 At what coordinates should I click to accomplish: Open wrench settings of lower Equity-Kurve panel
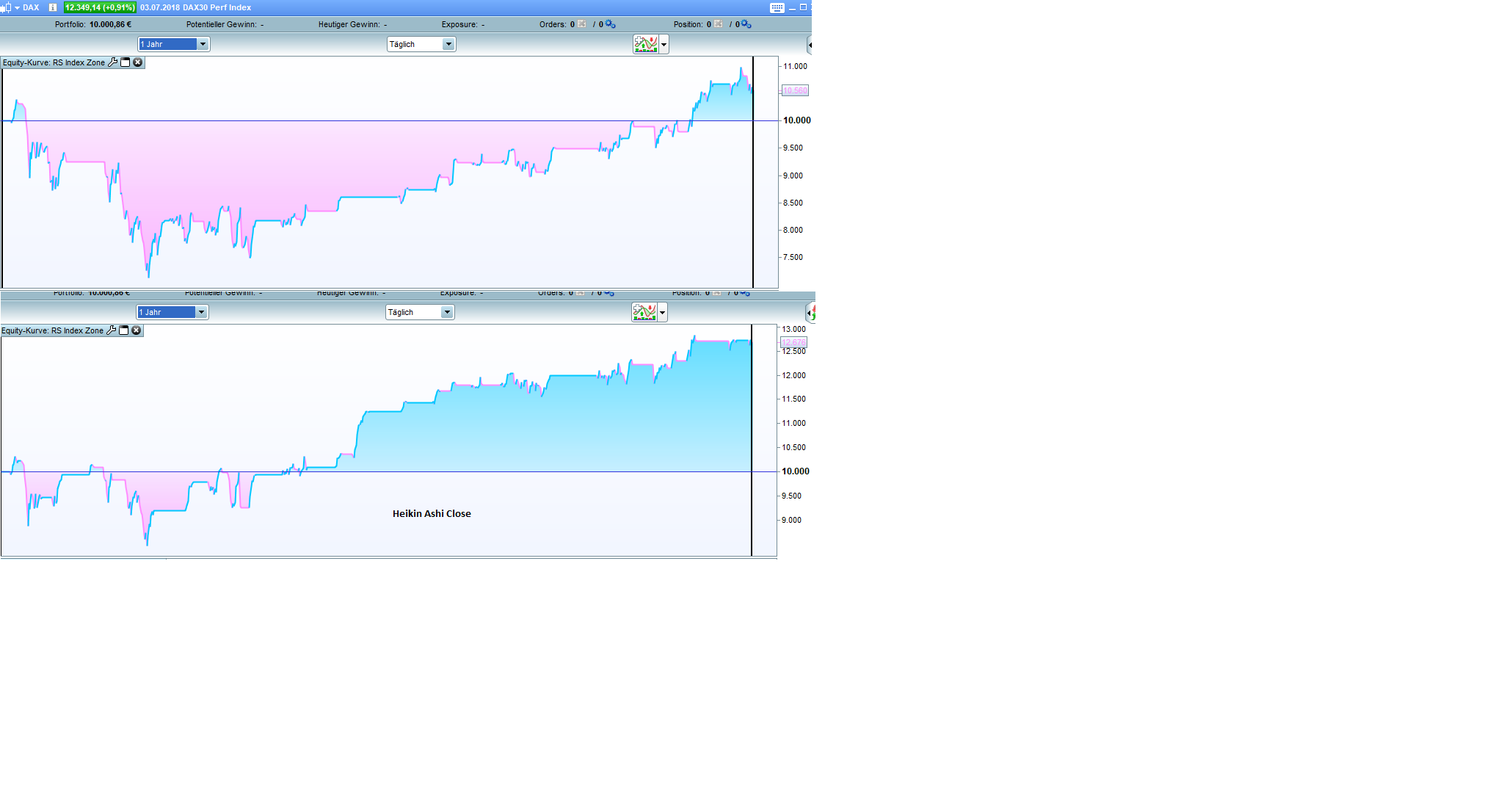[x=111, y=330]
